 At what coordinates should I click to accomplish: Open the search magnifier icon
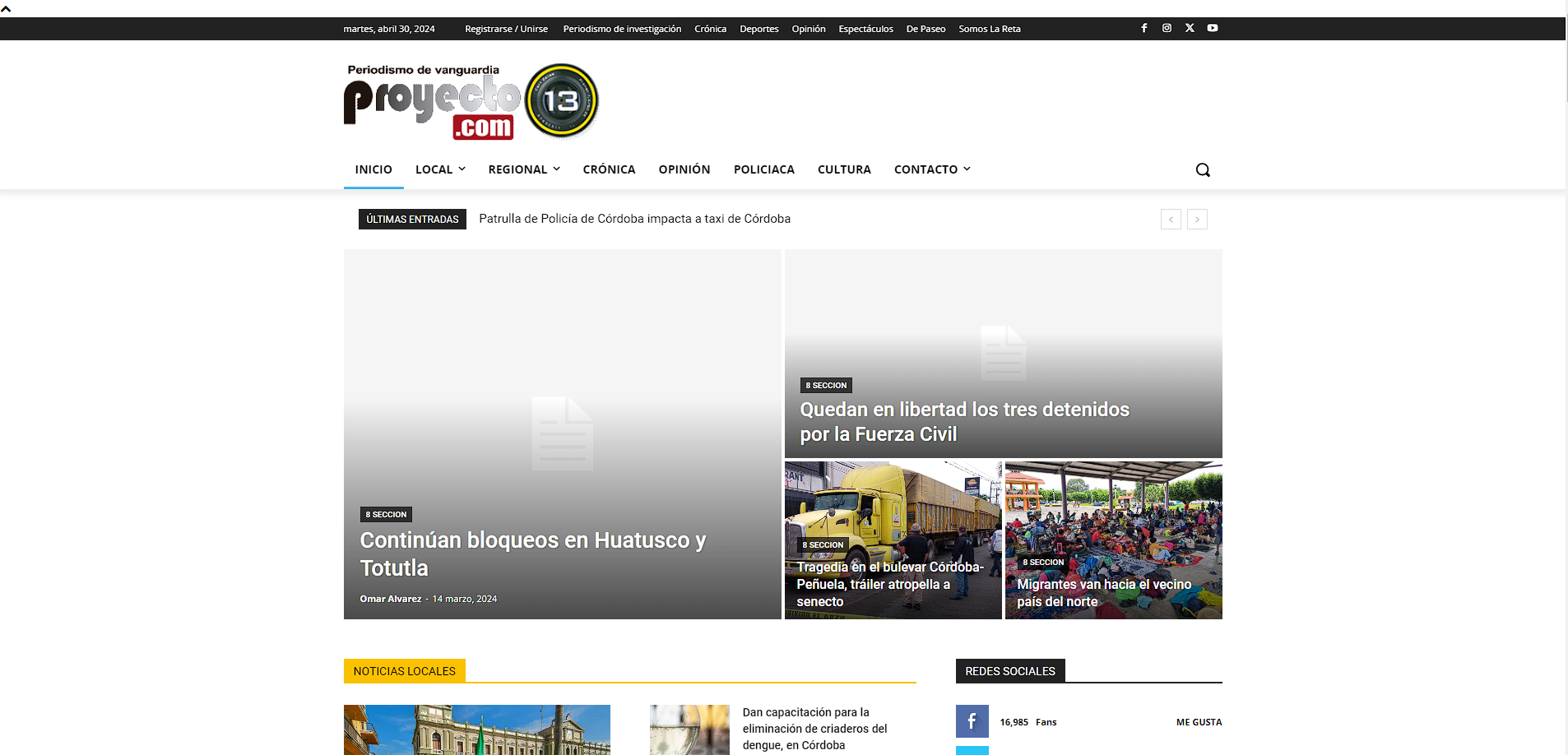[x=1202, y=169]
